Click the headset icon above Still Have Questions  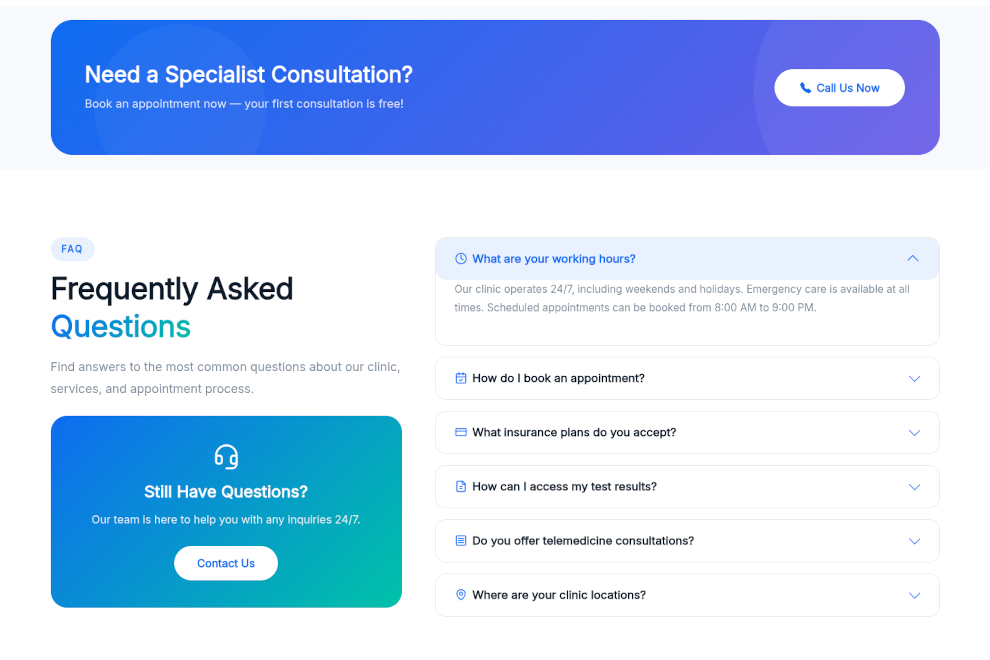tap(226, 457)
